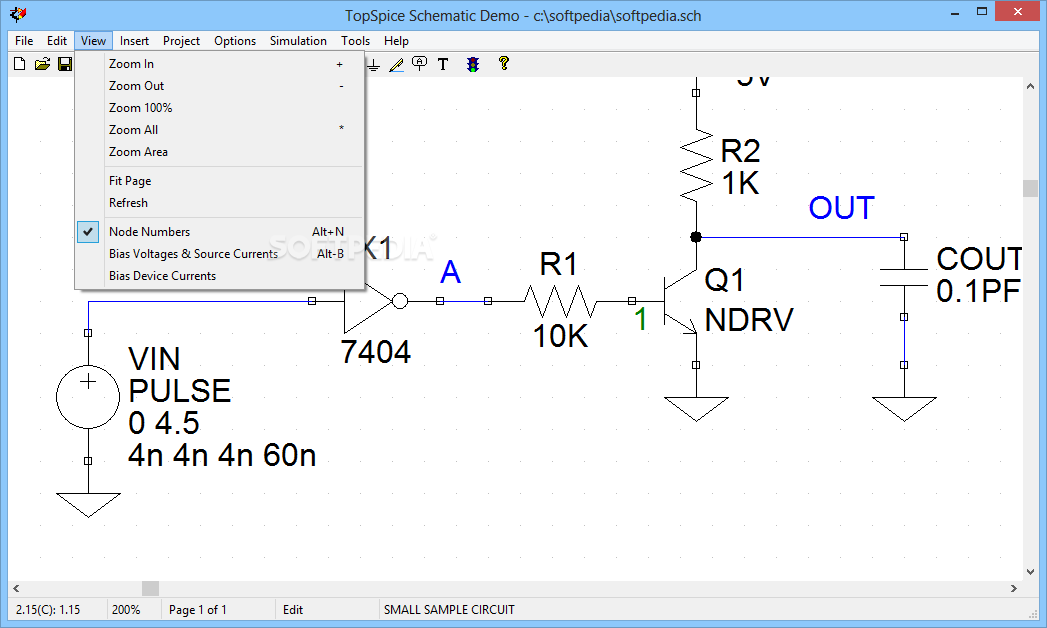1047x628 pixels.
Task: Choose Zoom 100% menu entry
Action: 220,107
